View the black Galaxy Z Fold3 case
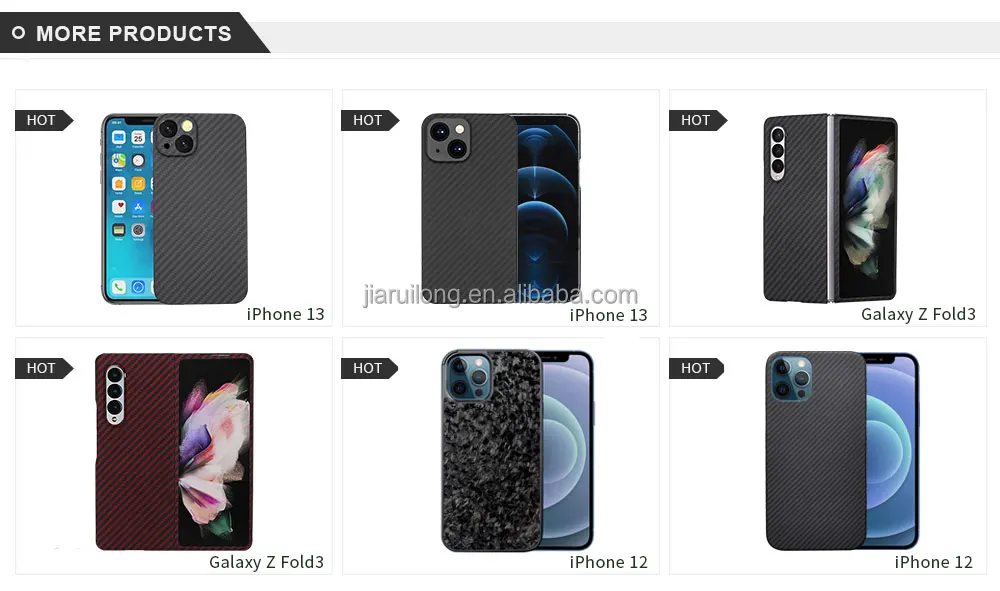 click(x=830, y=208)
